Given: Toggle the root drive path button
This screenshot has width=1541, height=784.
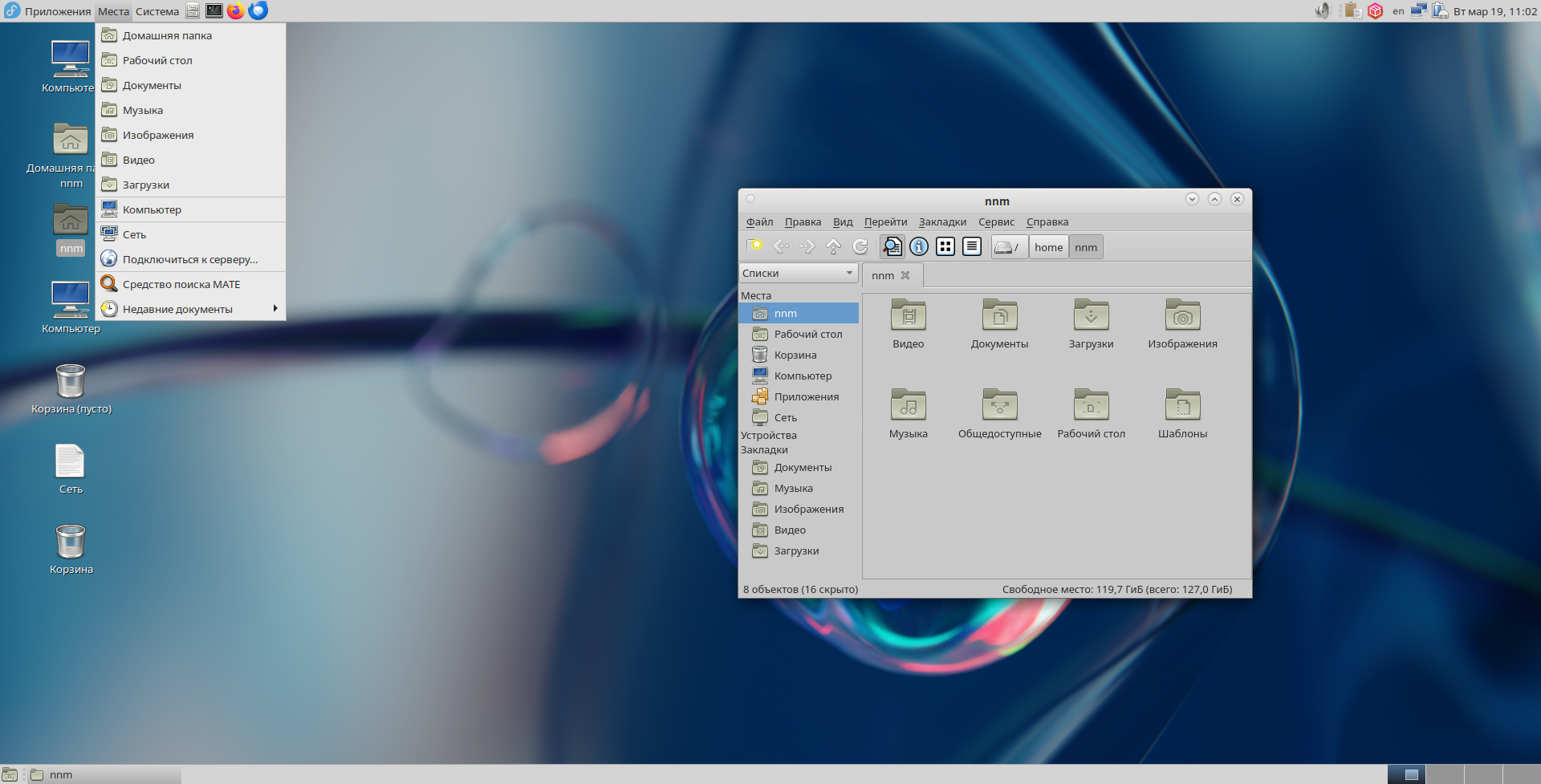Looking at the screenshot, I should 1008,247.
